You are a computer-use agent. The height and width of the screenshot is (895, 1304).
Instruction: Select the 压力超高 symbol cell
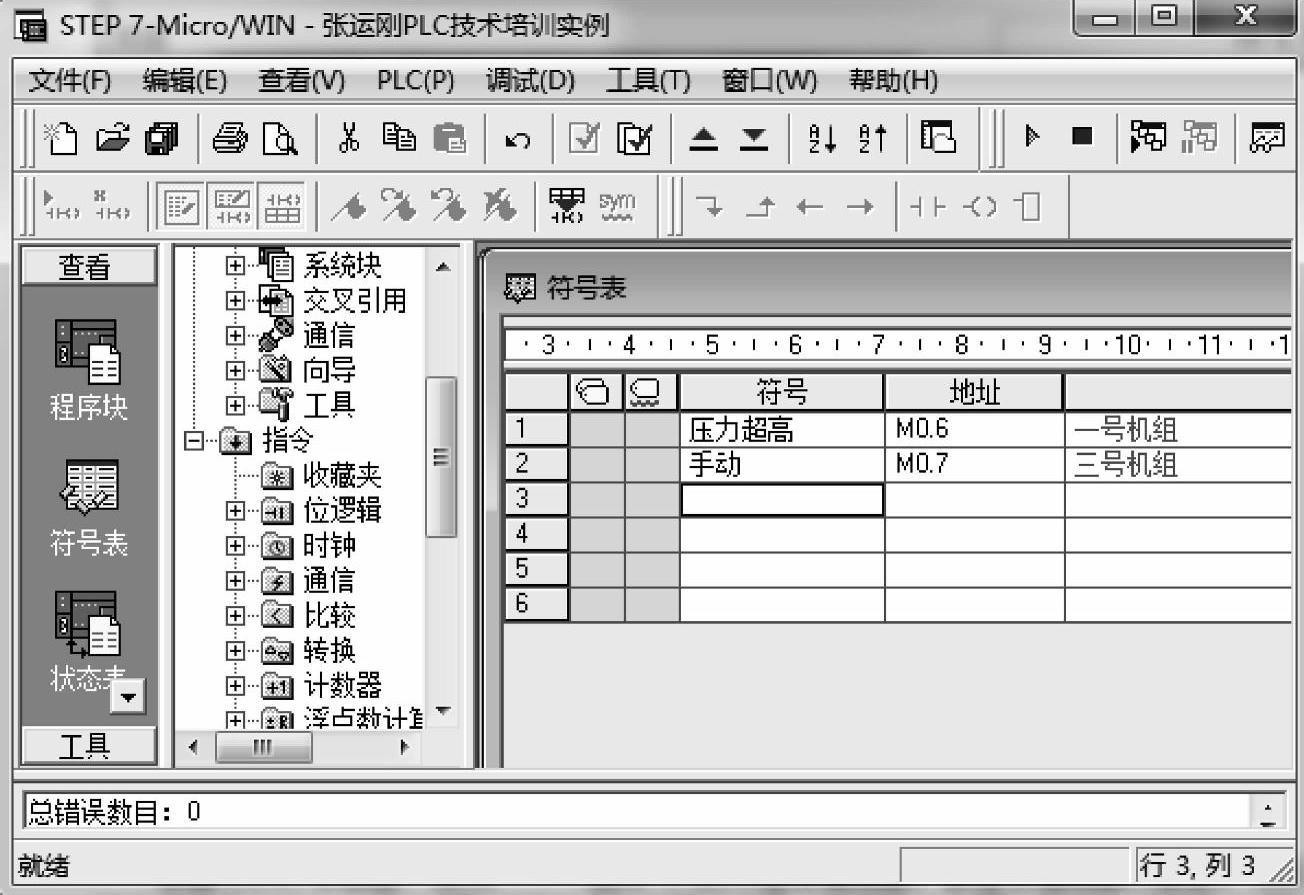tap(782, 430)
